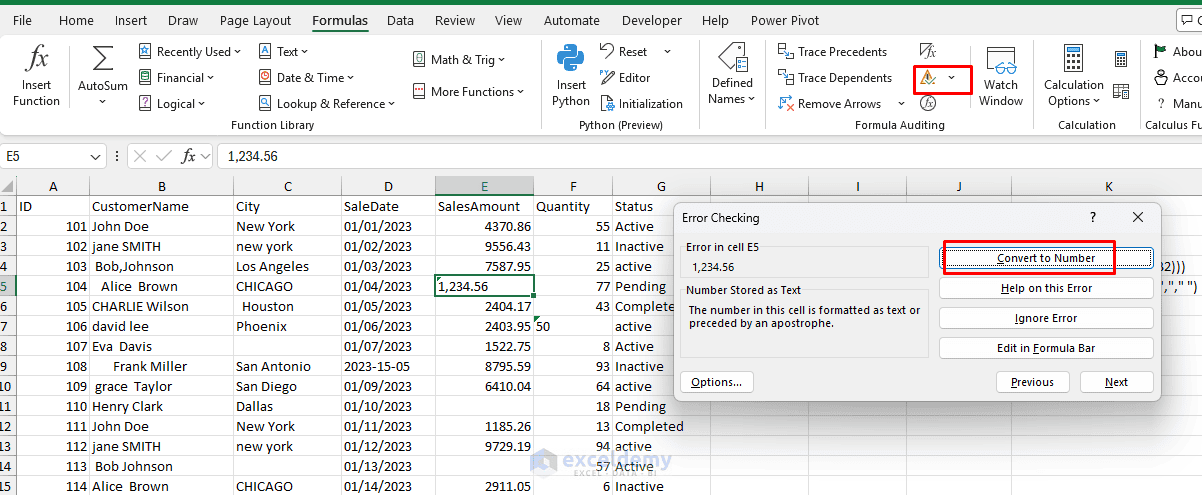
Task: Open the More Functions dropdown
Action: (468, 92)
